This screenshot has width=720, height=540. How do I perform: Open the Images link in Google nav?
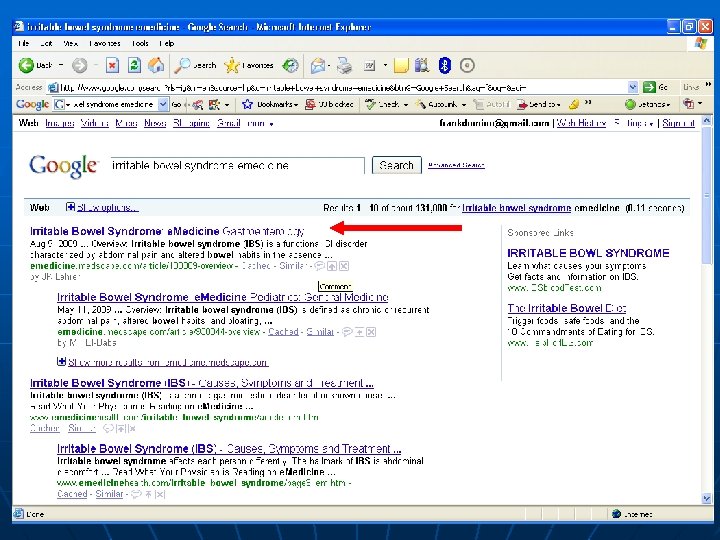point(60,123)
